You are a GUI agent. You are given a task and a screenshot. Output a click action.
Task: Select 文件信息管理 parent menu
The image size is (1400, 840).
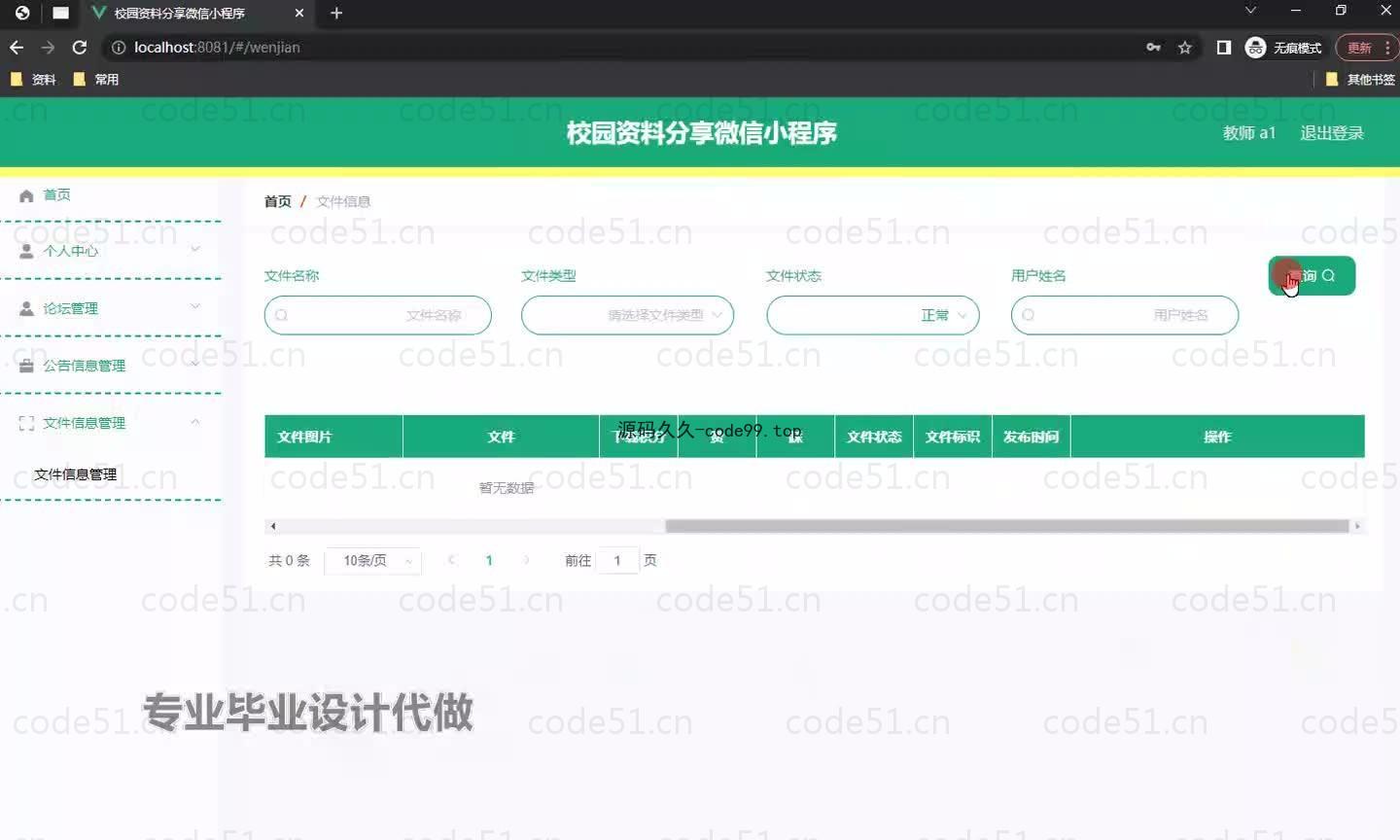tap(84, 423)
